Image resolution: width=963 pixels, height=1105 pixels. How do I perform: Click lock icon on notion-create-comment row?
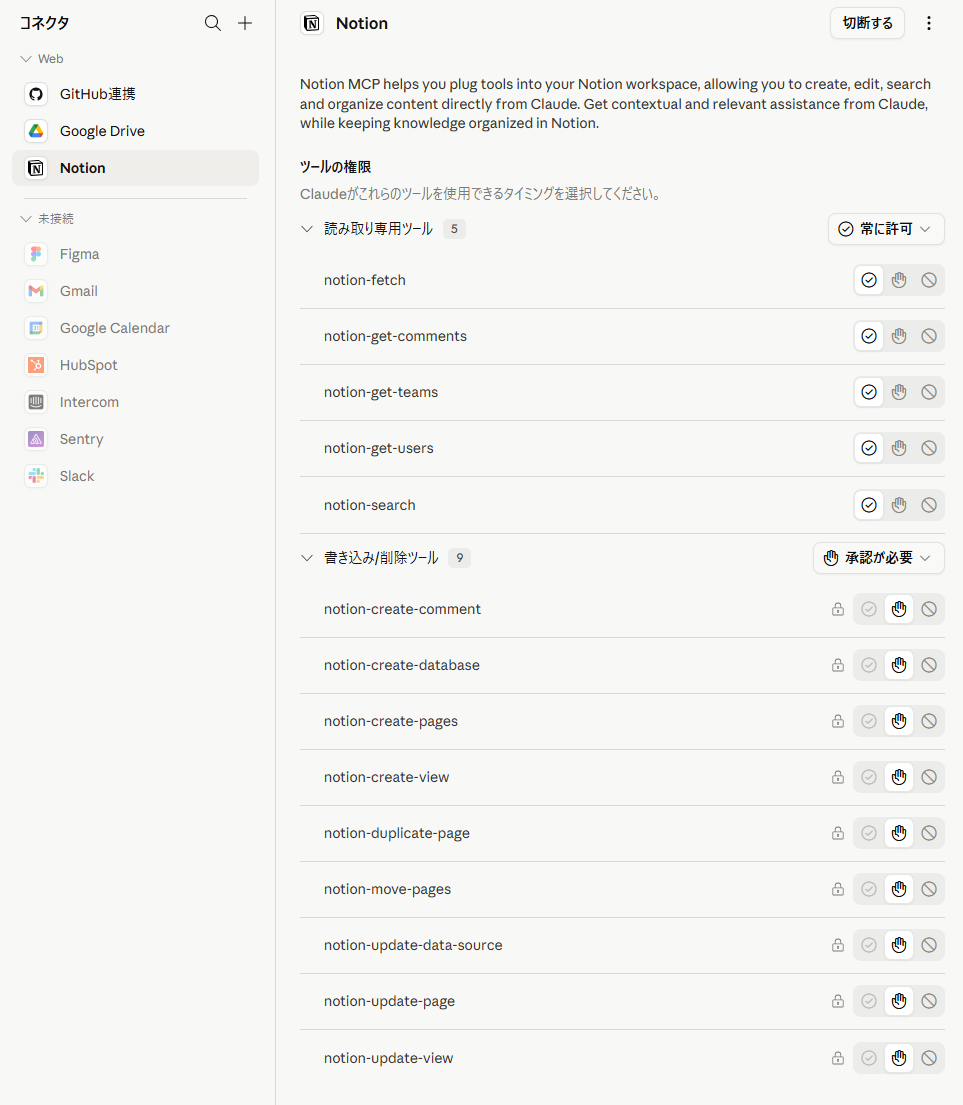tap(838, 609)
